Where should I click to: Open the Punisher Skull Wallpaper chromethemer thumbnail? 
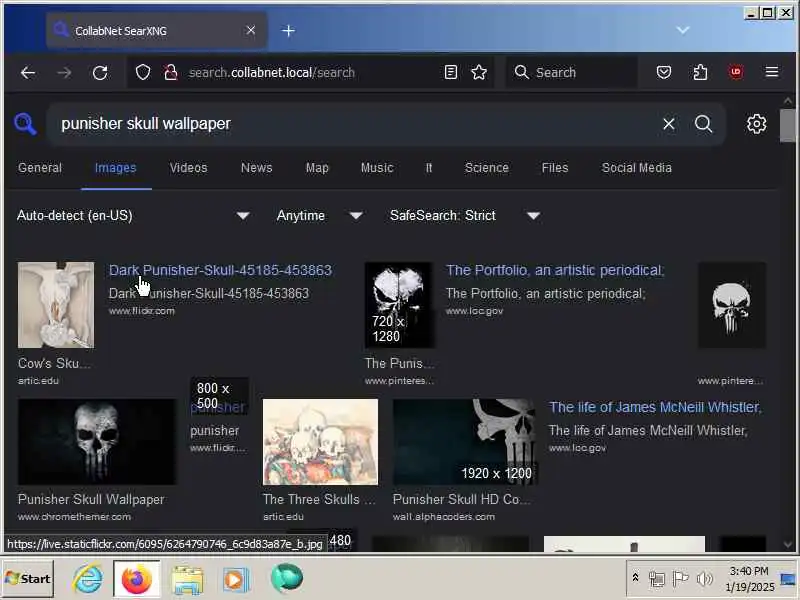coord(97,442)
